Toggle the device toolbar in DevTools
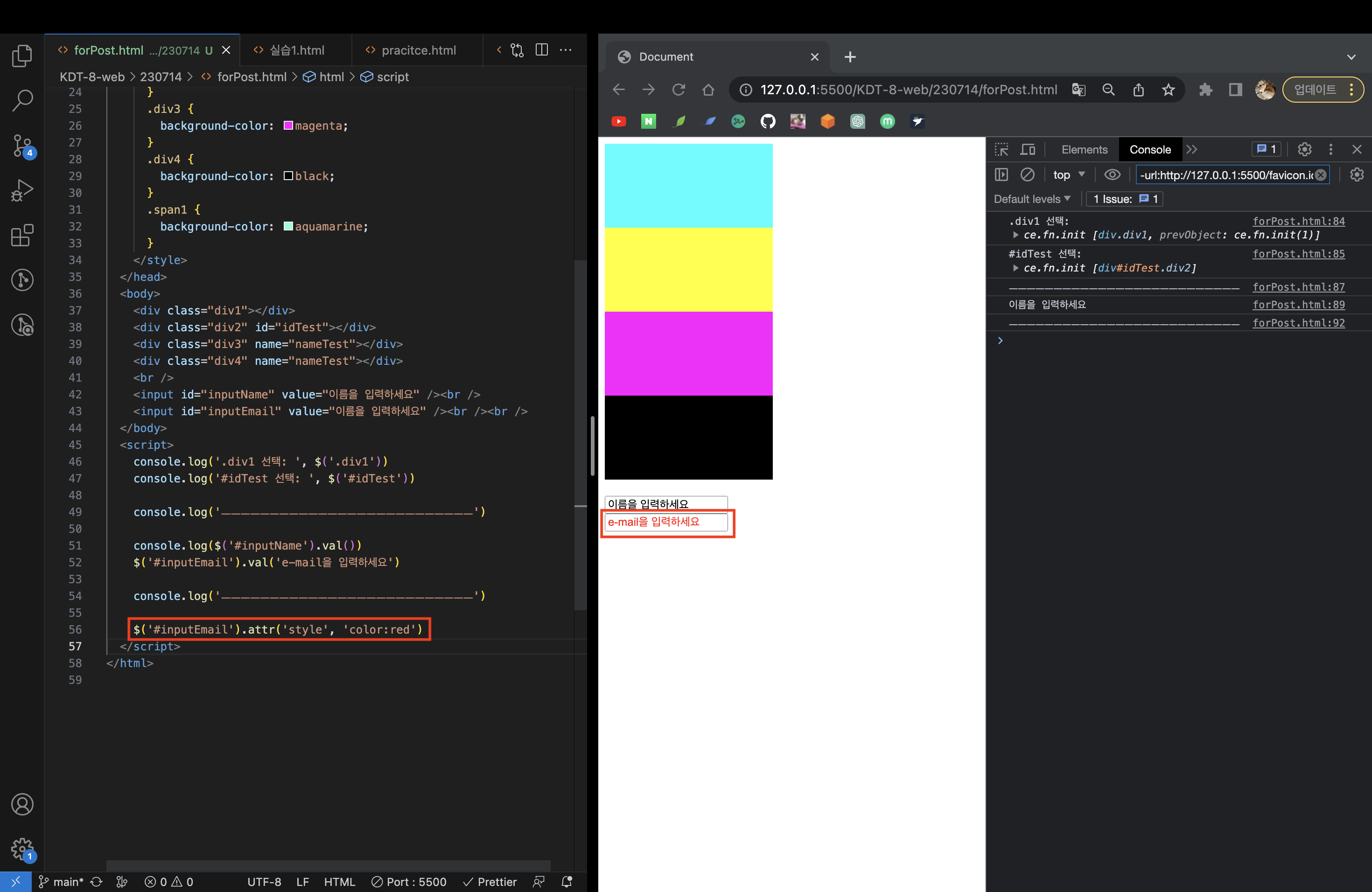1372x892 pixels. click(1028, 149)
